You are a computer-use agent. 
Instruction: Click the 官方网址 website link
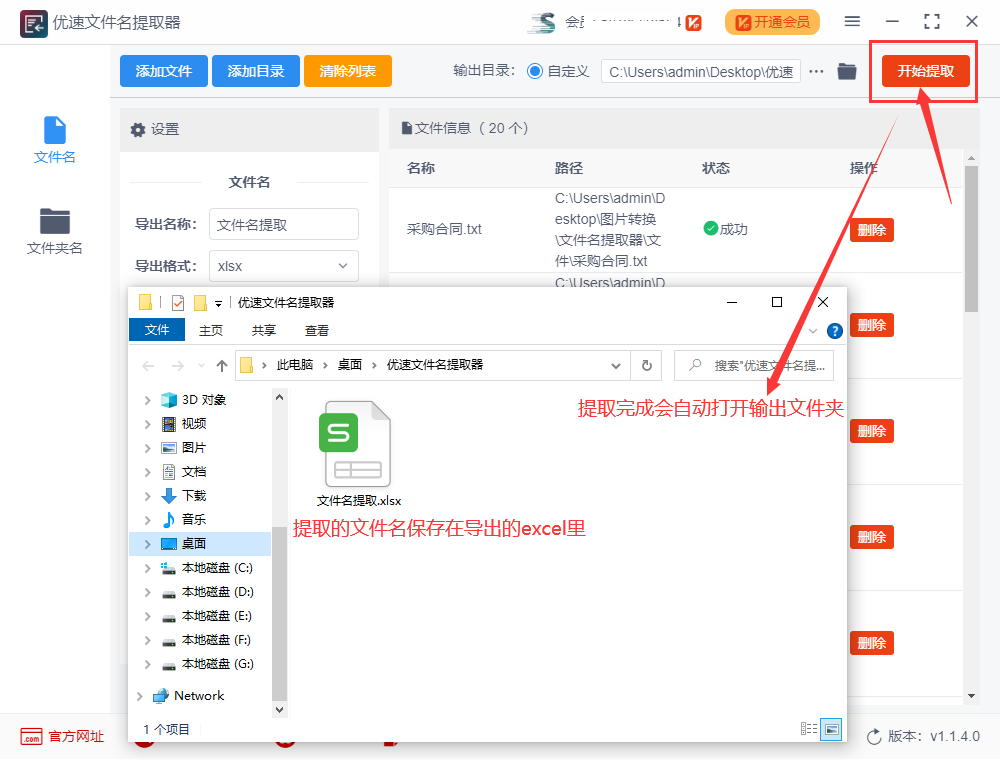click(x=62, y=736)
